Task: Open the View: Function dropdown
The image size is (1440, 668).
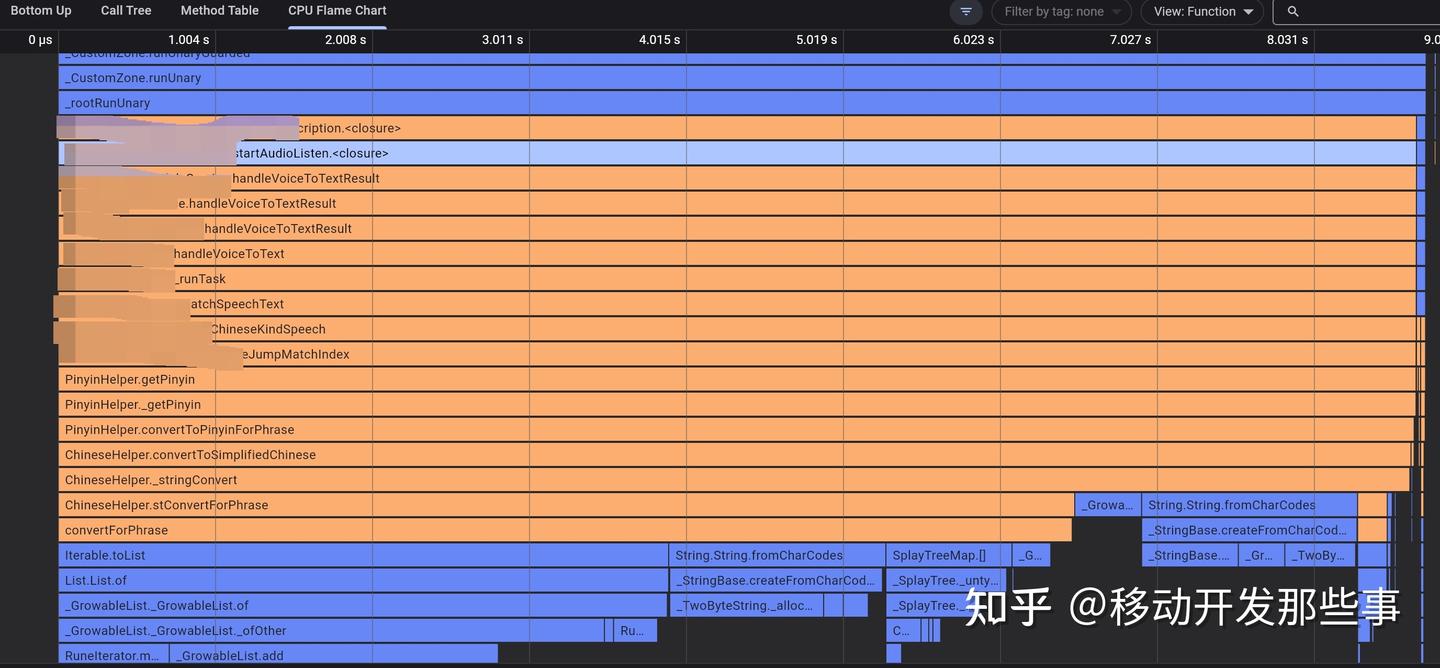Action: 1203,12
